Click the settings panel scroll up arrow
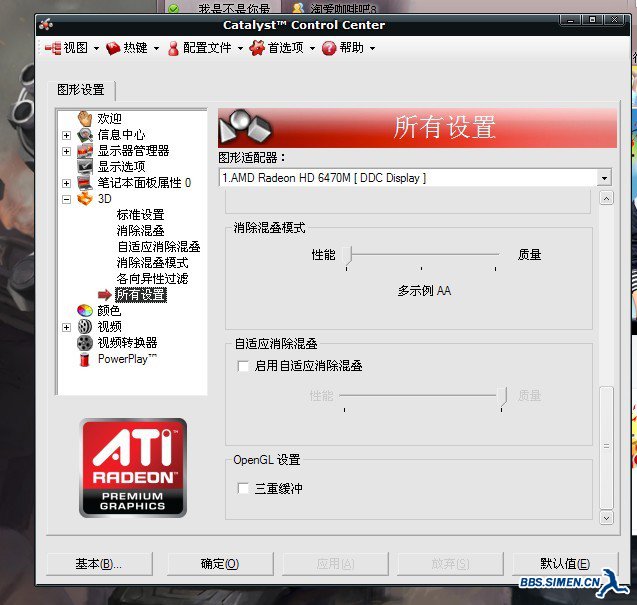The width and height of the screenshot is (637, 605). click(x=606, y=199)
